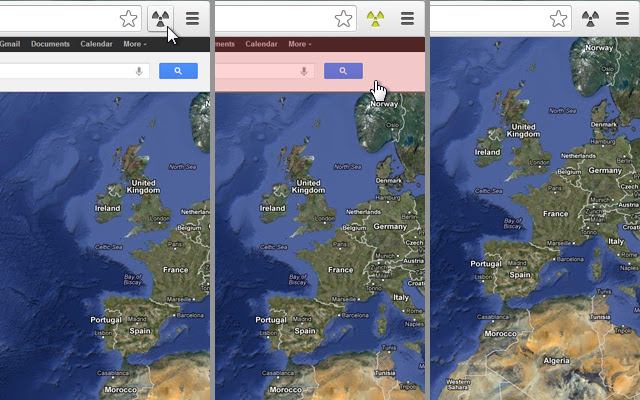Click microphone icon in pink search box

304,71
